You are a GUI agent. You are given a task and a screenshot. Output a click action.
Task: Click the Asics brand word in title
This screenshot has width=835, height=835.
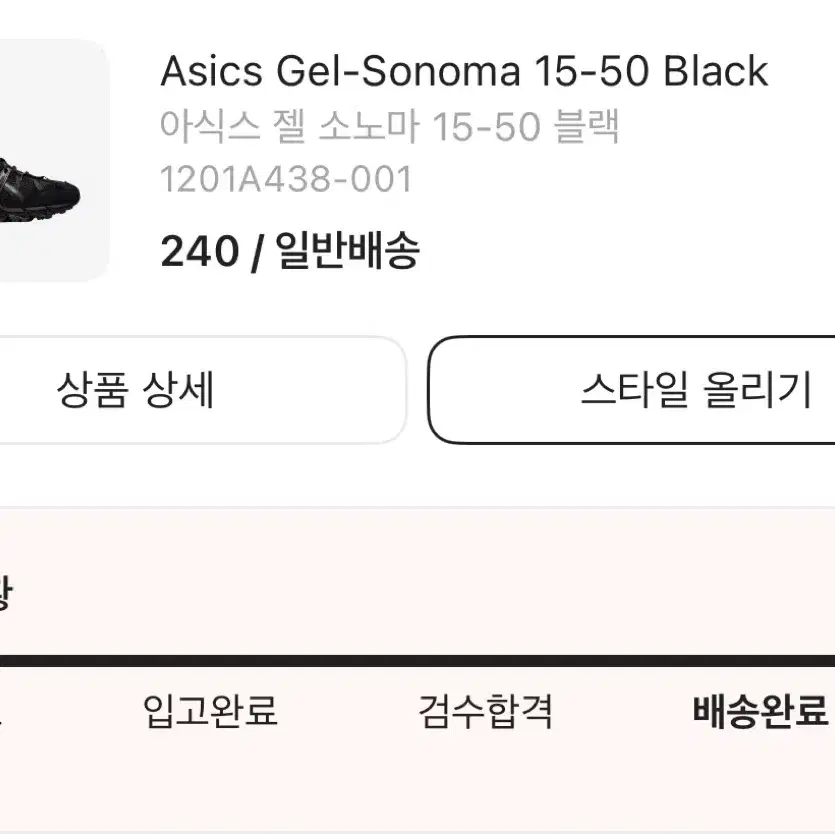[211, 71]
